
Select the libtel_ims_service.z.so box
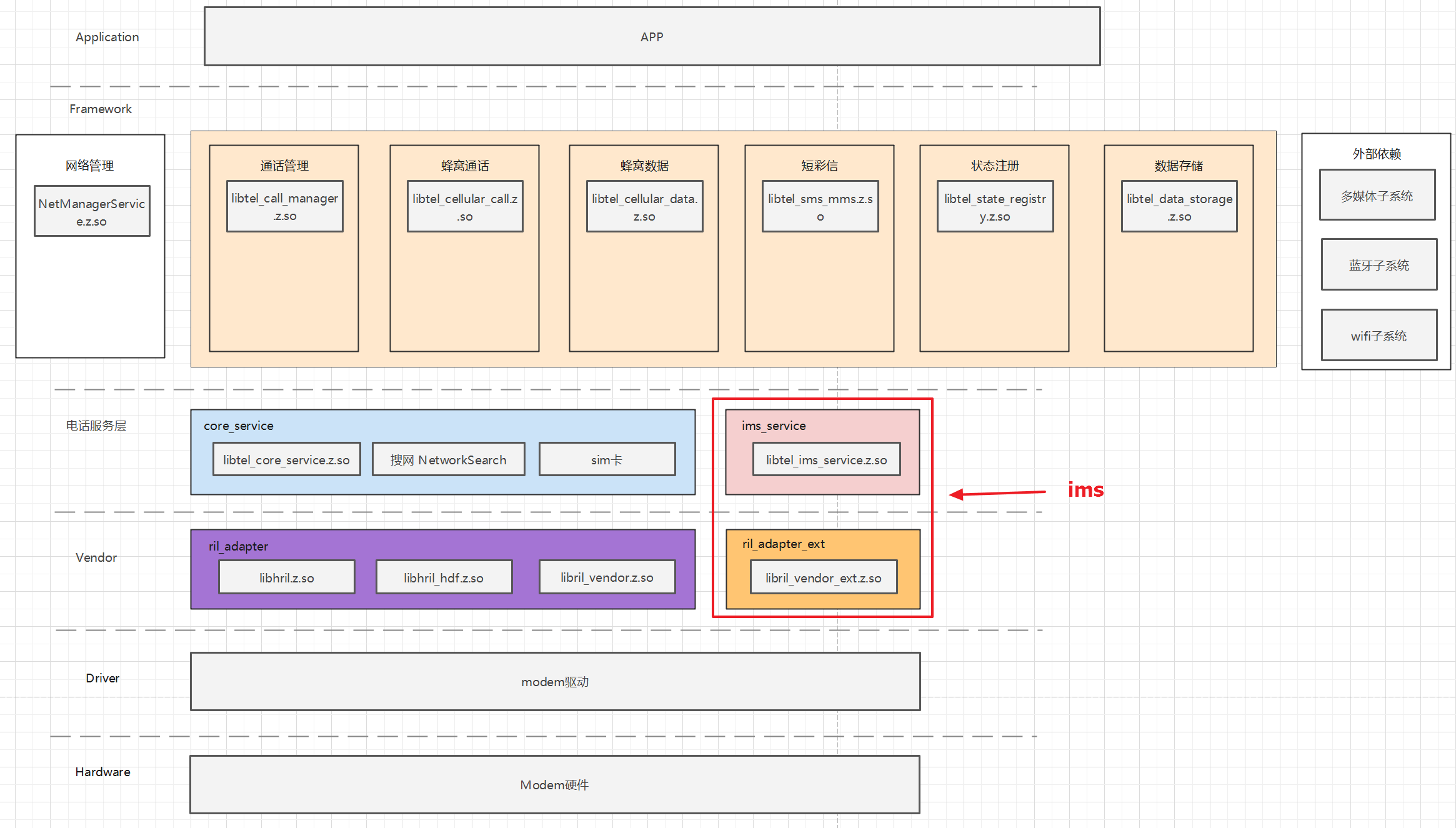coord(826,460)
